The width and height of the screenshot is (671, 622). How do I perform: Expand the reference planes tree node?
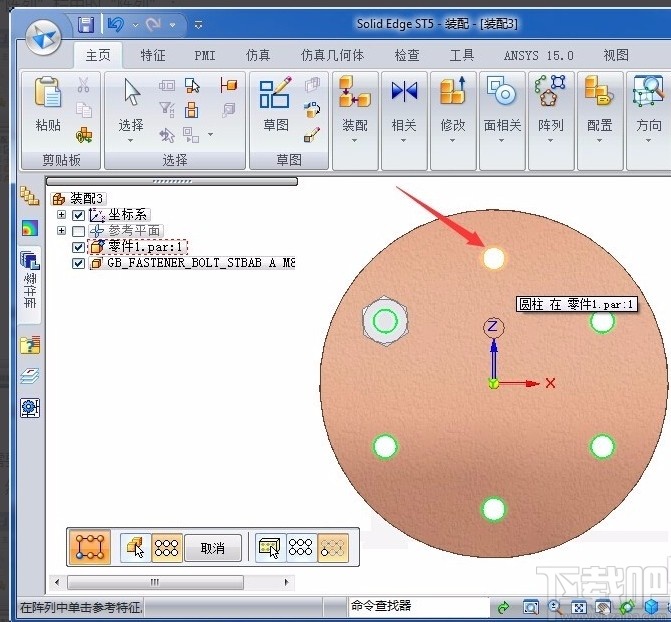(x=61, y=230)
